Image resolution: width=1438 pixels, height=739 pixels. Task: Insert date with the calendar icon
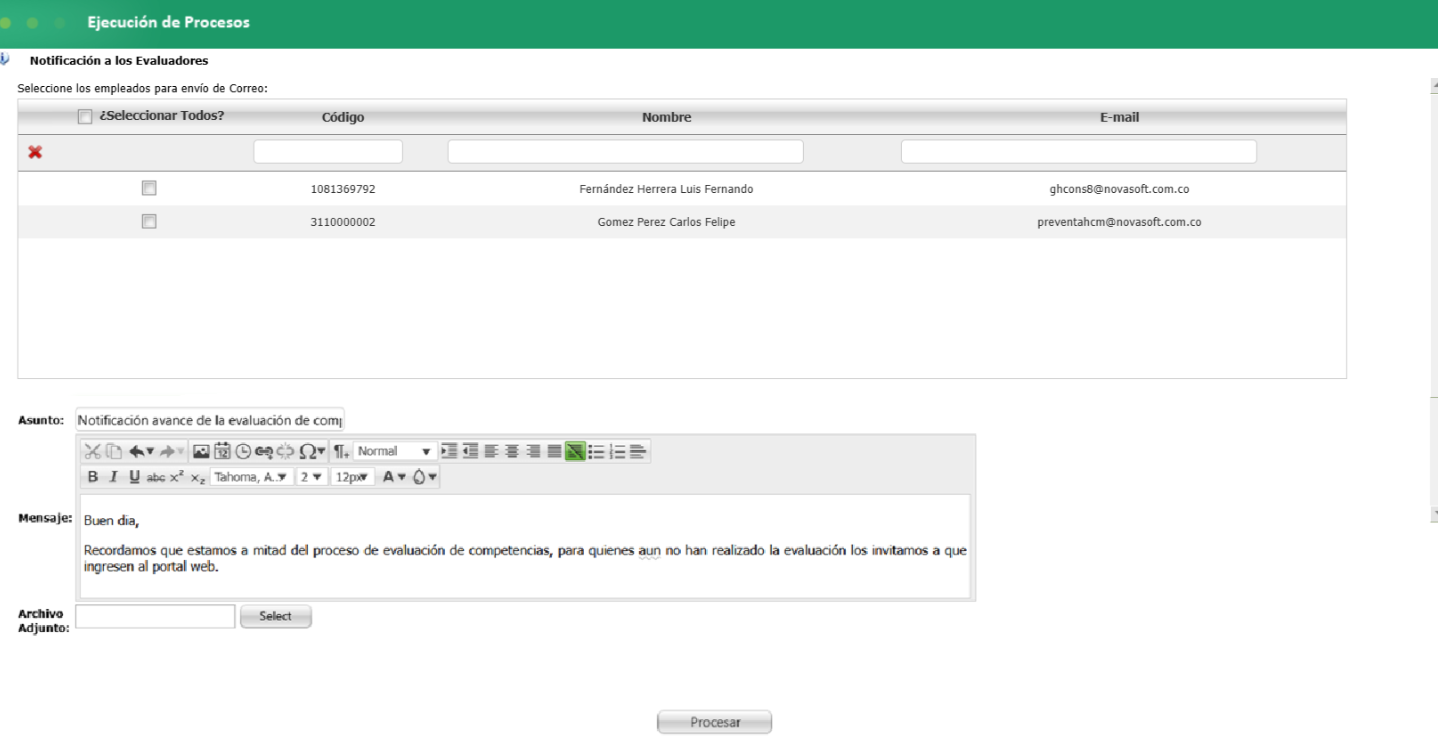pyautogui.click(x=222, y=451)
